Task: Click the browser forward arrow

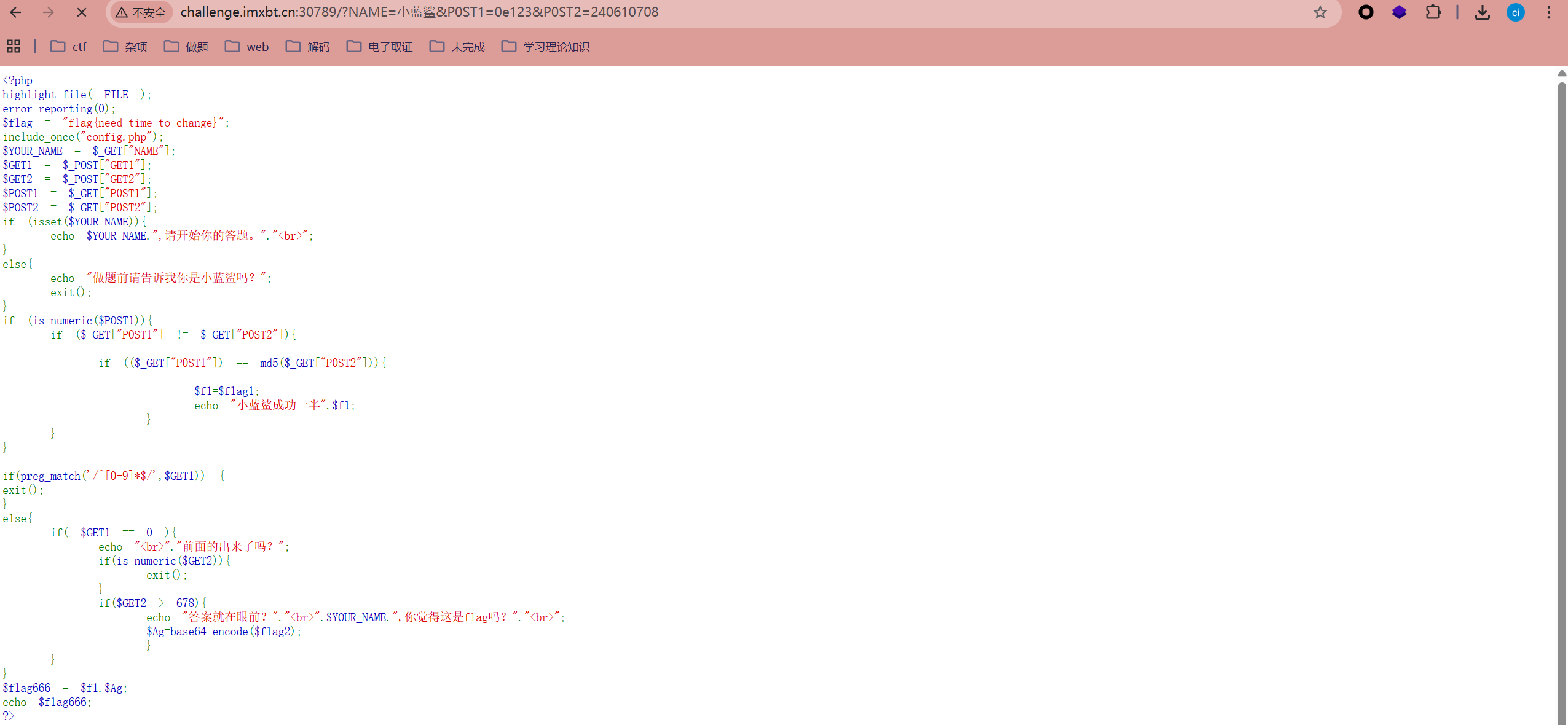Action: 49,12
